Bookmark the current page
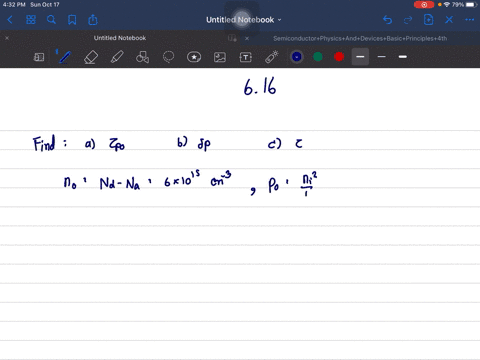 click(x=72, y=20)
